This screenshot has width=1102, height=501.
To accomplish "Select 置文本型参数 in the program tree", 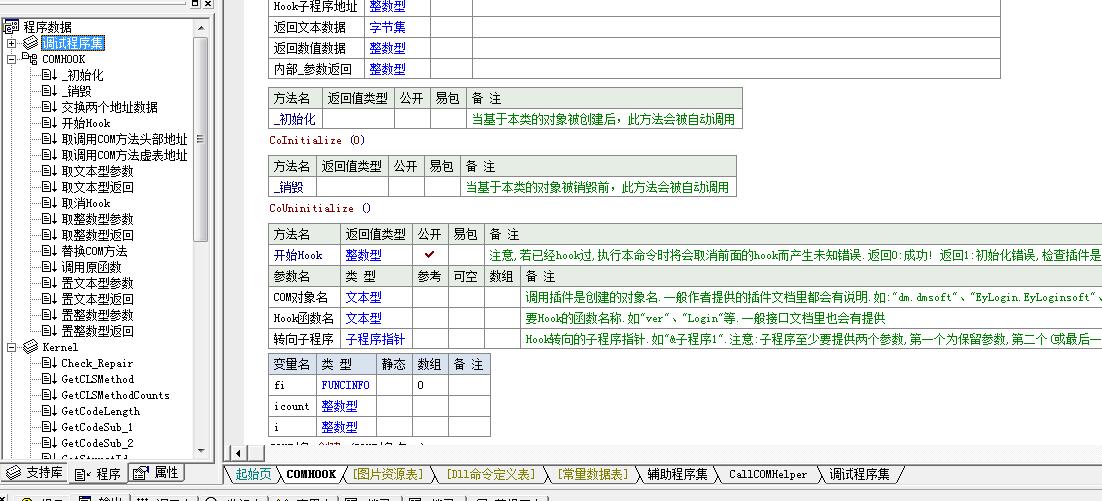I will (97, 283).
